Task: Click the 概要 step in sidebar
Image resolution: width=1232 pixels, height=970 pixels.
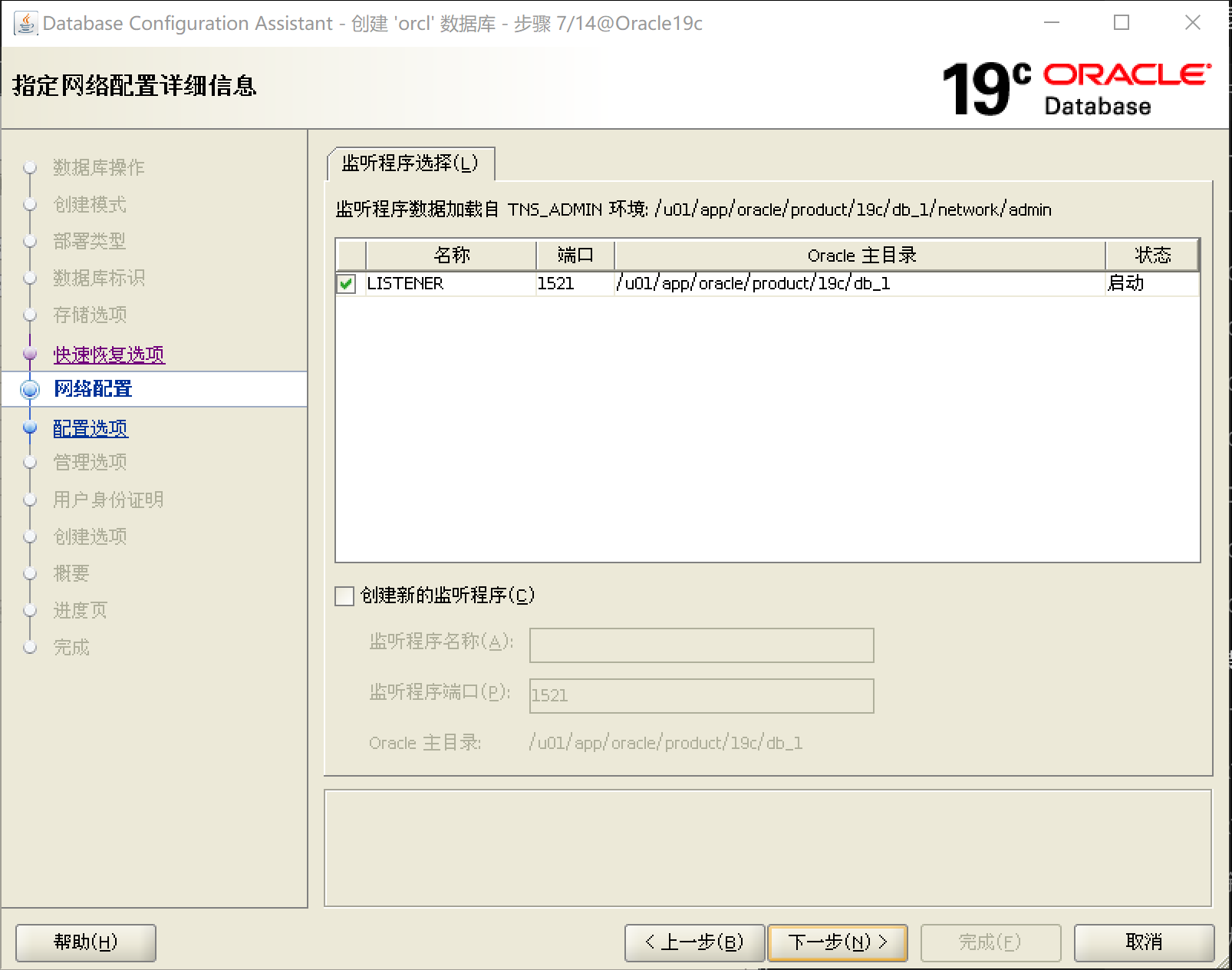Action: (x=71, y=573)
